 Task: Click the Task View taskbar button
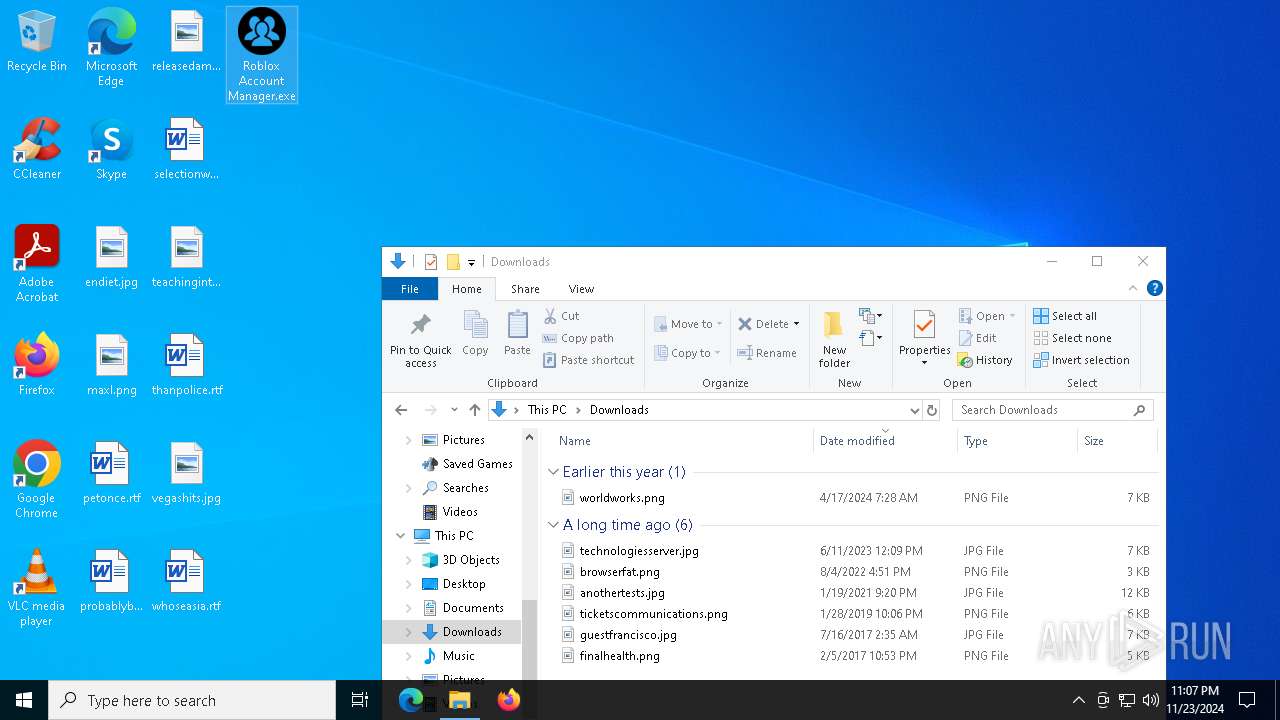click(360, 700)
